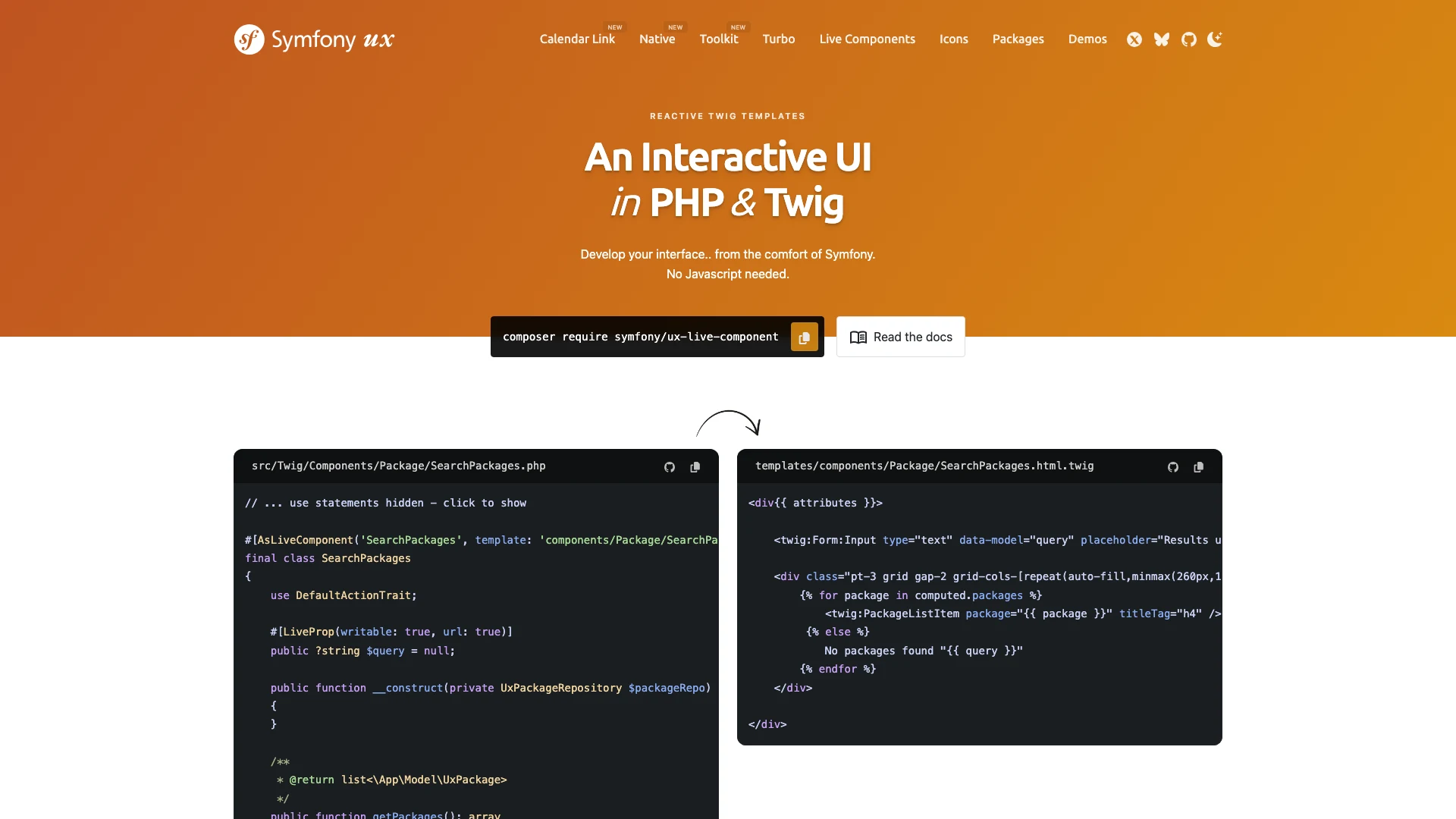The height and width of the screenshot is (819, 1456).
Task: Click the '__construct' function line
Action: (x=491, y=688)
